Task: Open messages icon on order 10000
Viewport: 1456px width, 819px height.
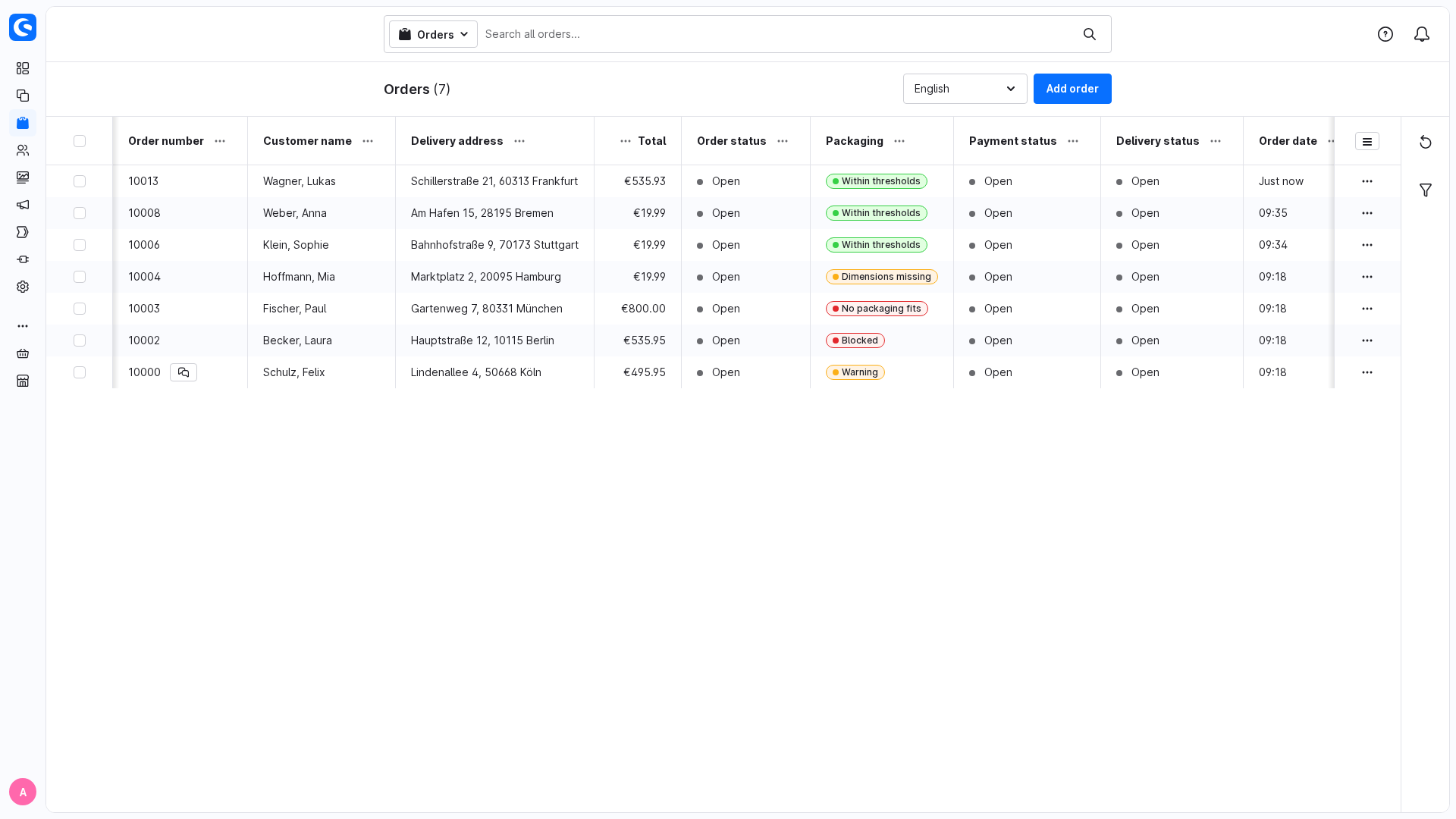Action: tap(184, 372)
